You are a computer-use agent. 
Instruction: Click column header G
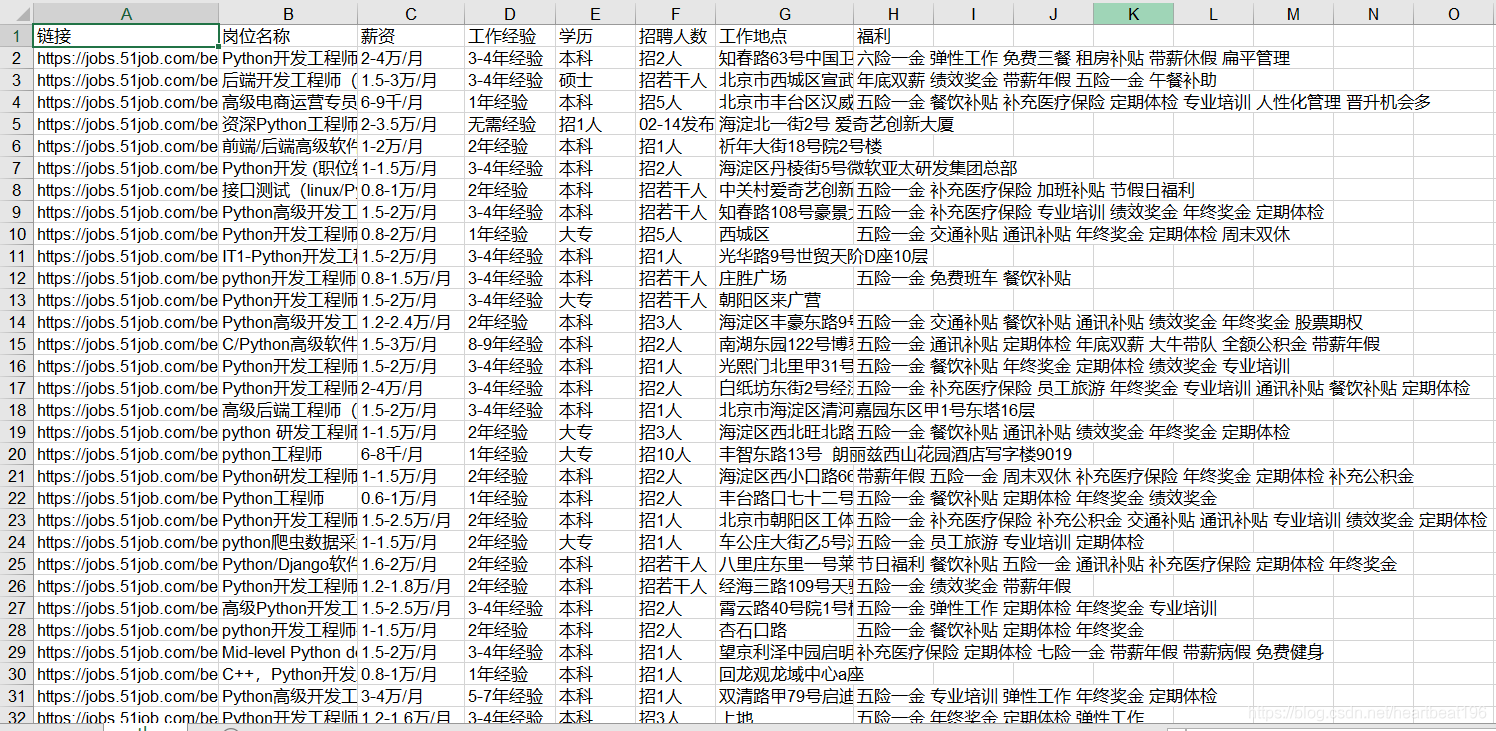[784, 14]
